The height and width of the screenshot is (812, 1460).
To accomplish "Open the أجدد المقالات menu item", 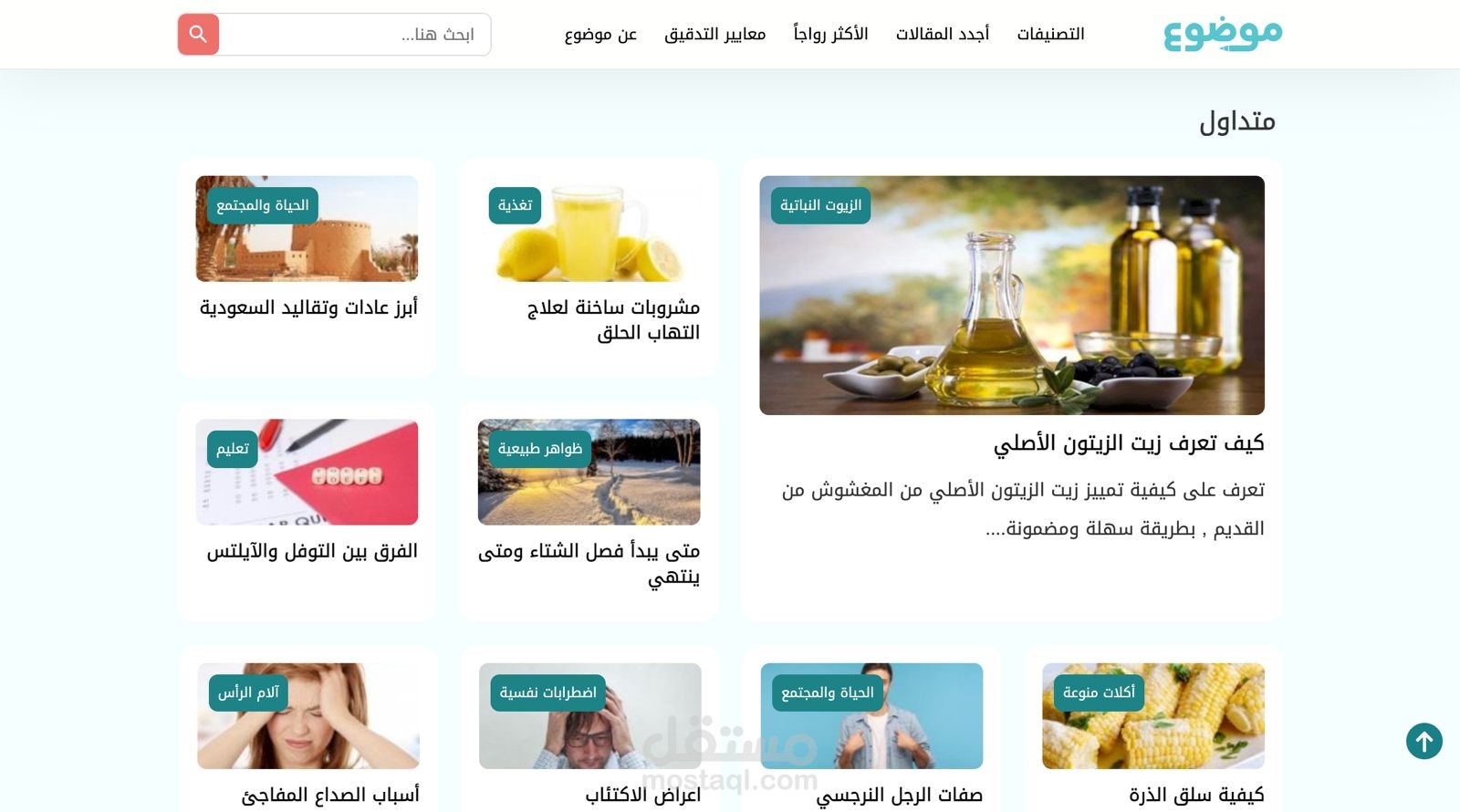I will 943,35.
